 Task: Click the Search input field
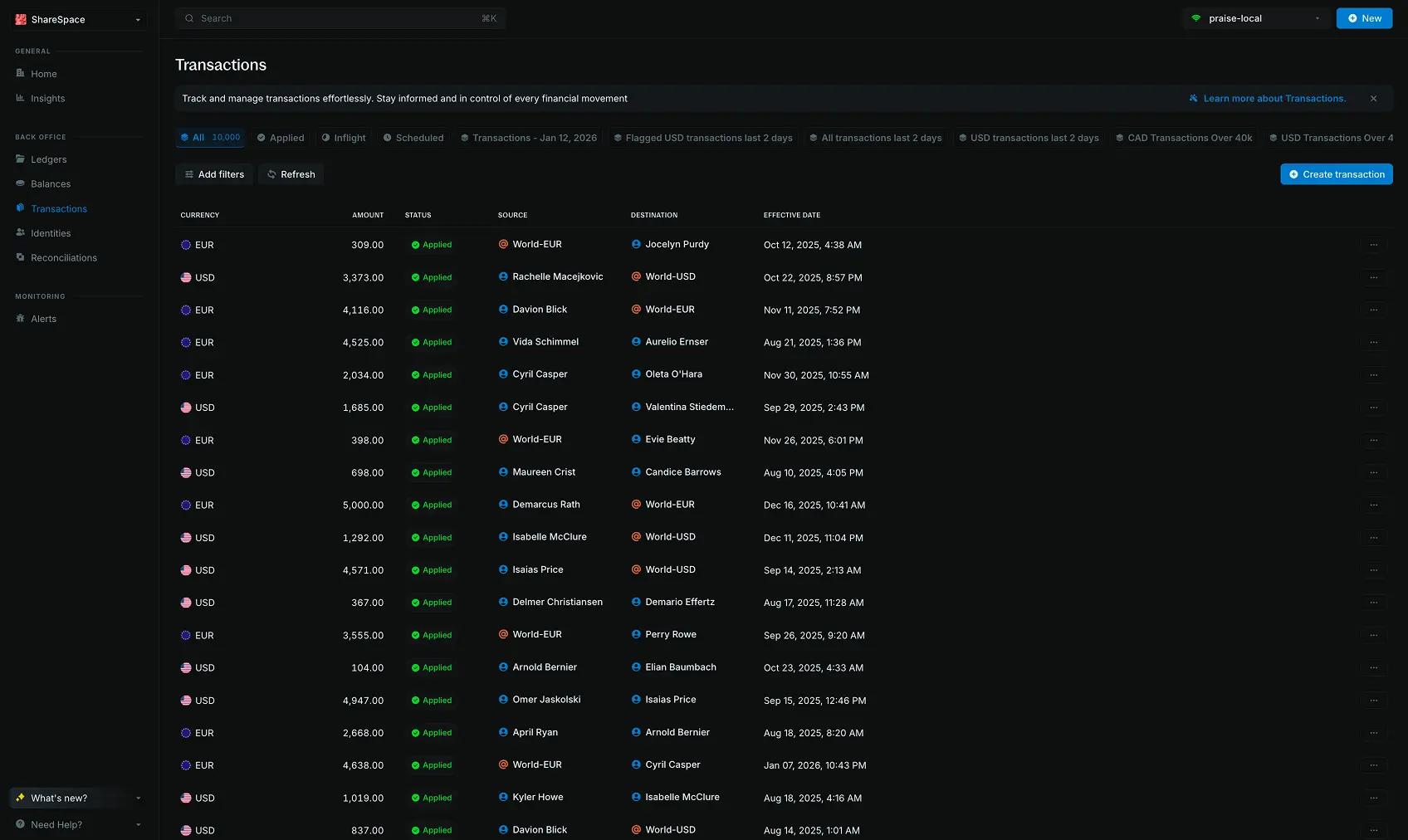pos(340,18)
